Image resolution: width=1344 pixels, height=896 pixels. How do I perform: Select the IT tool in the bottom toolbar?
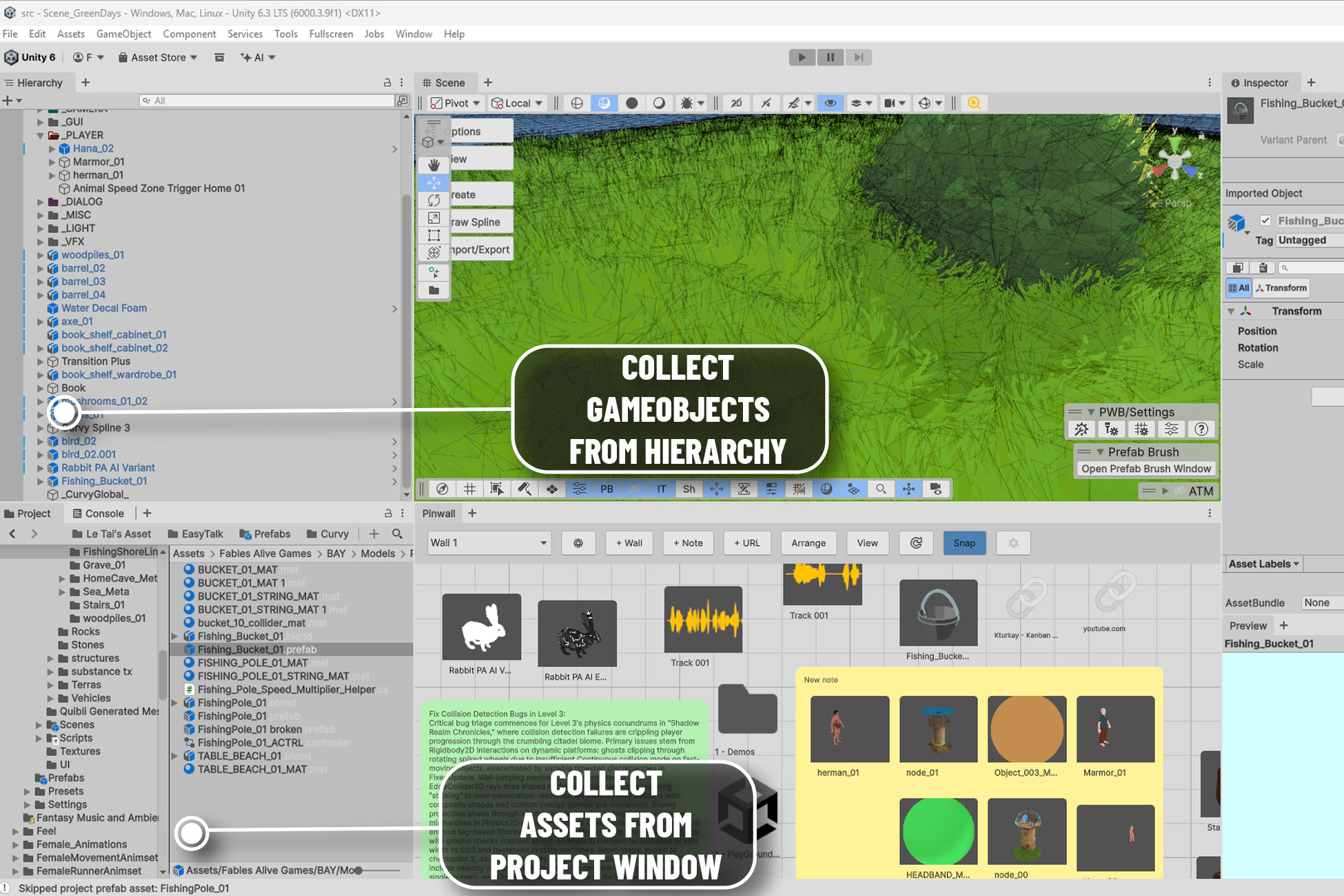tap(661, 489)
